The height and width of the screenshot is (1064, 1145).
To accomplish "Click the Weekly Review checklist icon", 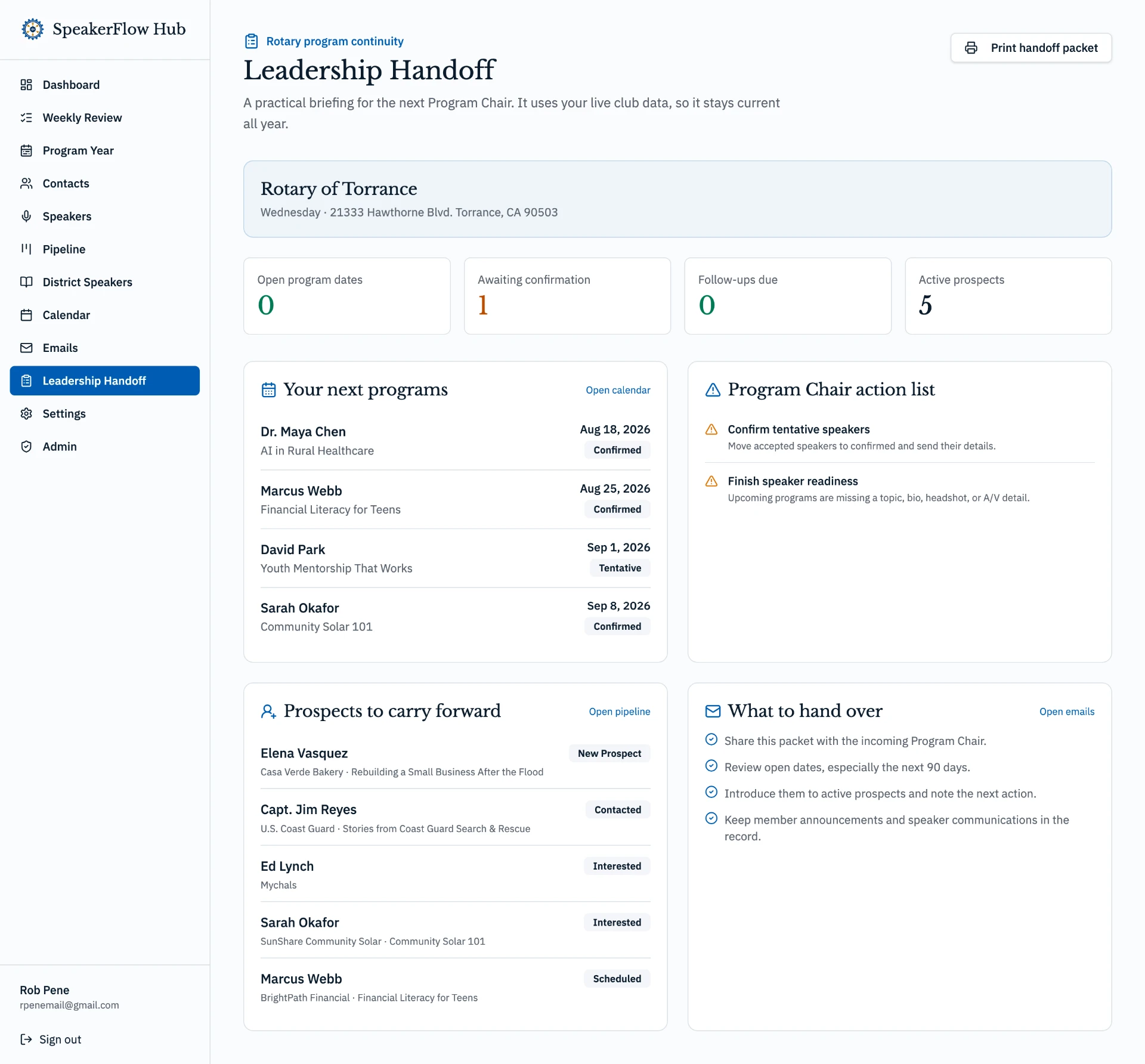I will [26, 117].
